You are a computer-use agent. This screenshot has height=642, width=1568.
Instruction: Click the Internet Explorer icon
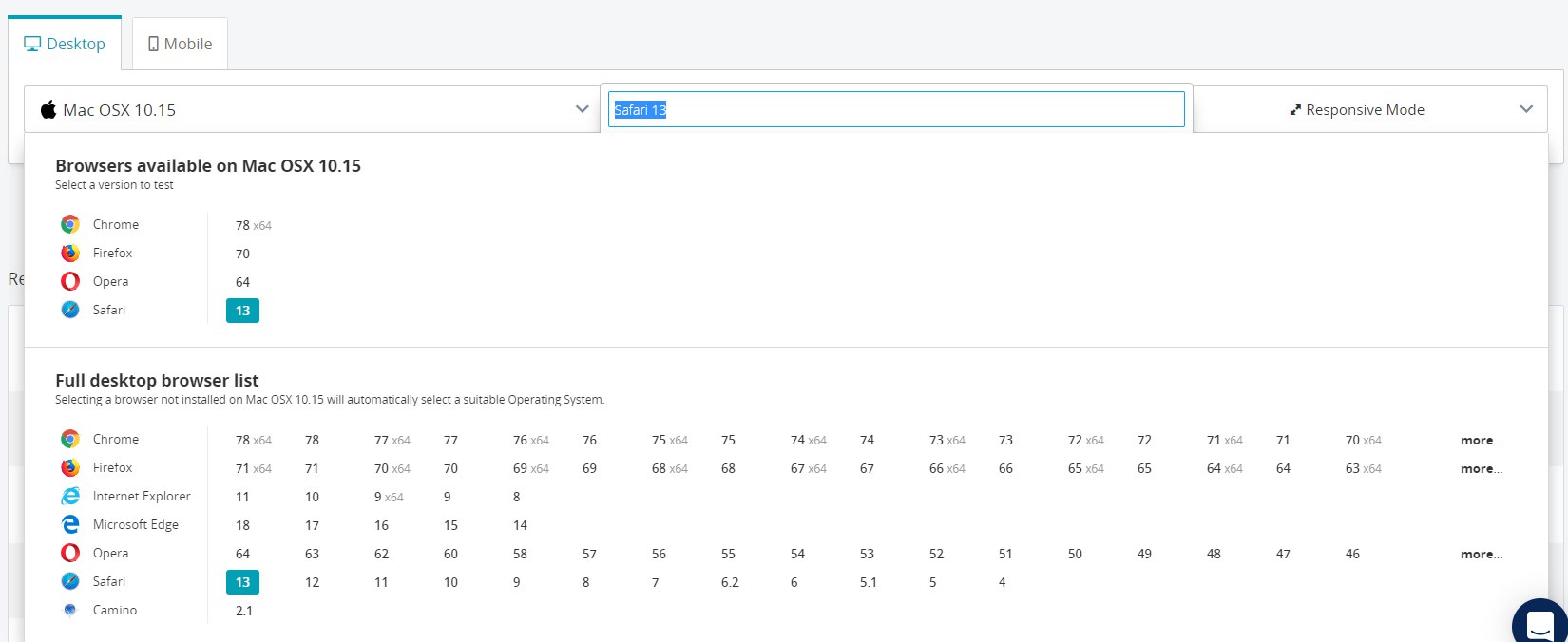pos(70,496)
